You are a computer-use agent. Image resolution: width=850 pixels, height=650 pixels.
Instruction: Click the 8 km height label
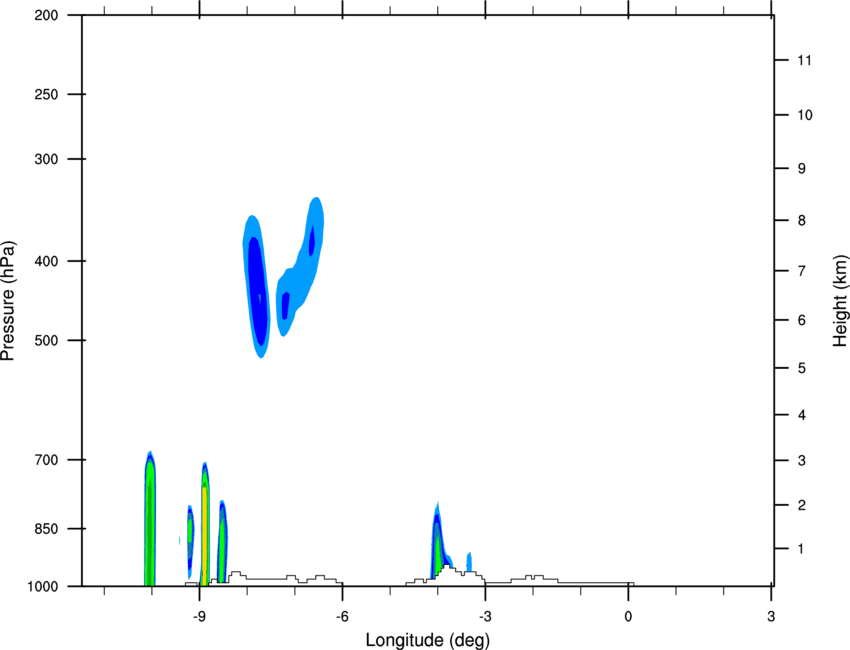click(x=801, y=221)
